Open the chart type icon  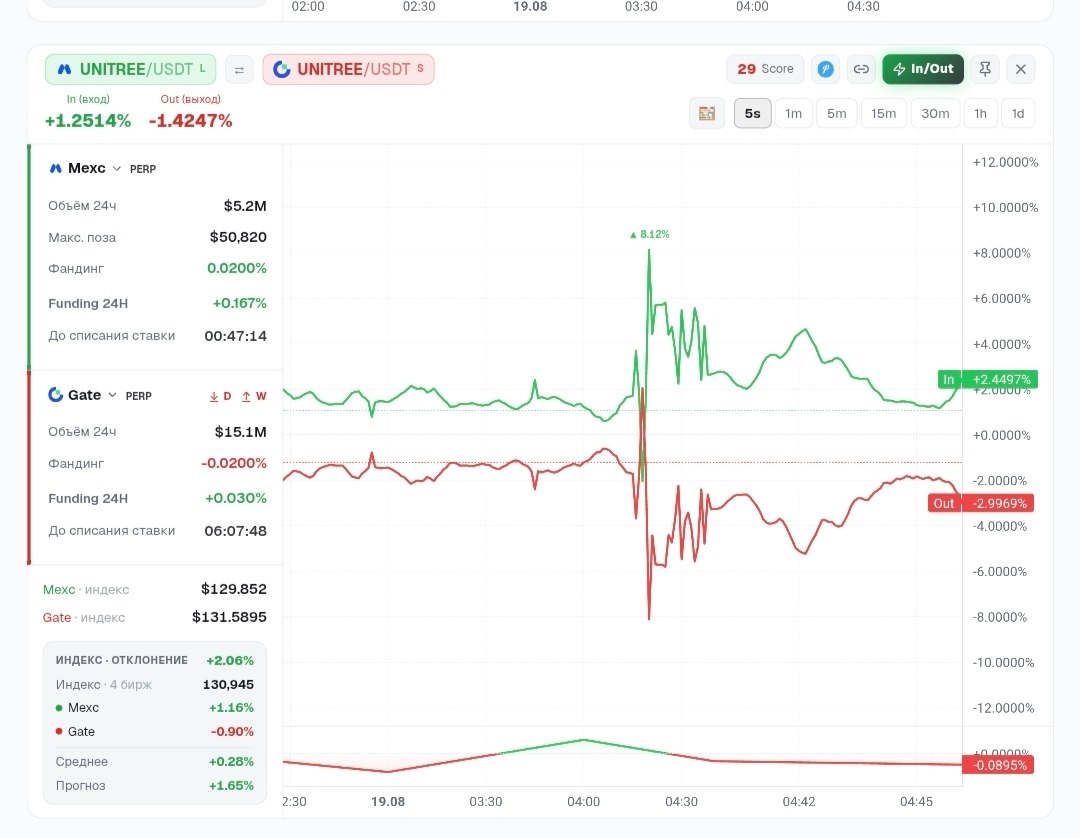[707, 114]
